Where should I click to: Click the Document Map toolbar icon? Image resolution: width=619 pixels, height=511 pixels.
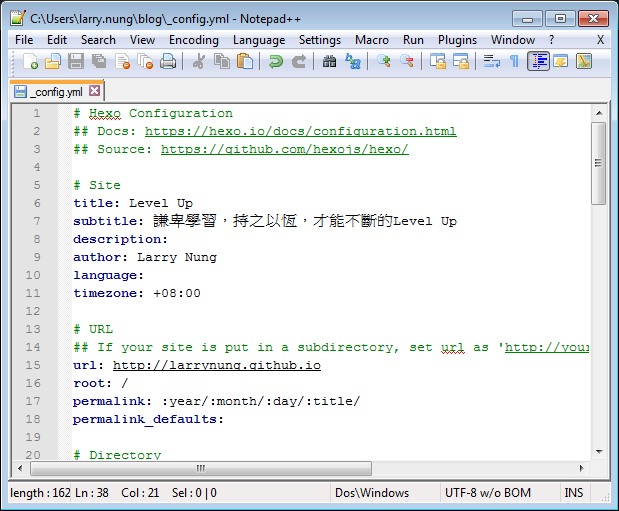click(x=583, y=62)
